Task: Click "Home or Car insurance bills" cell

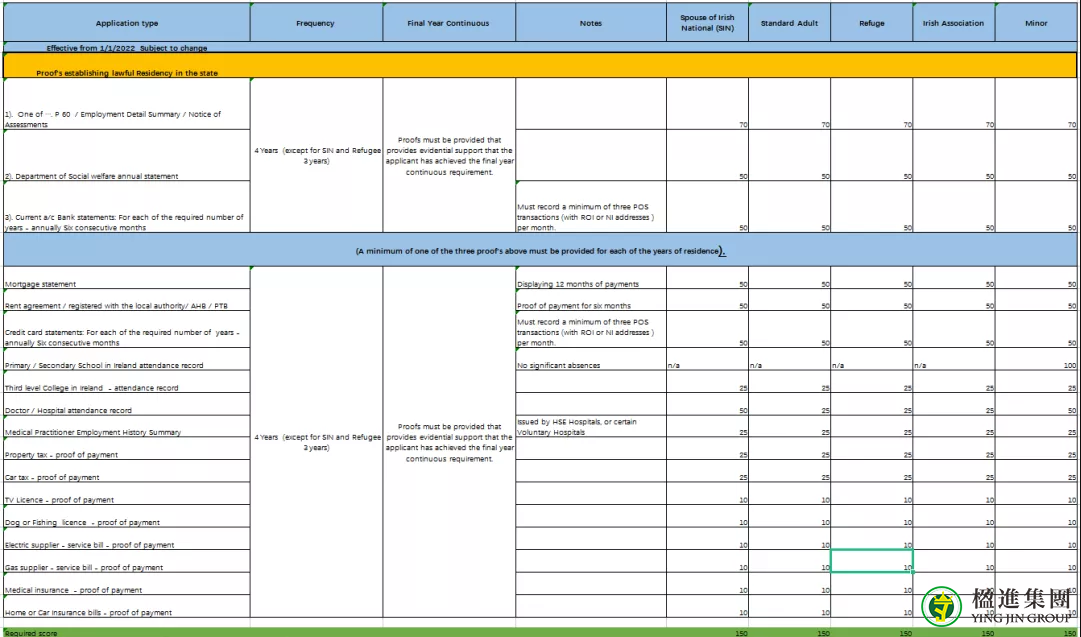Action: (127, 607)
